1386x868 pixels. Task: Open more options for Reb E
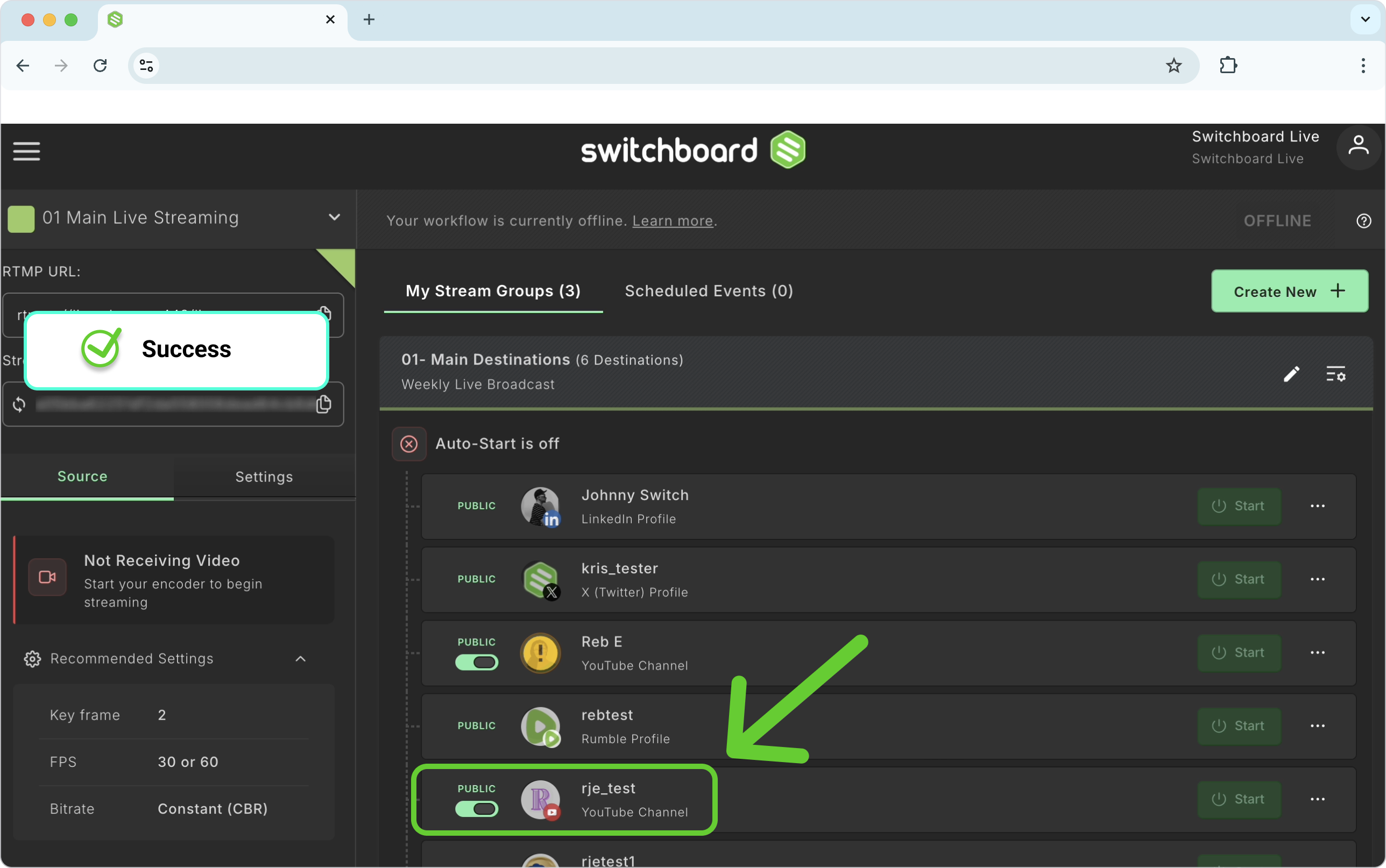tap(1318, 653)
